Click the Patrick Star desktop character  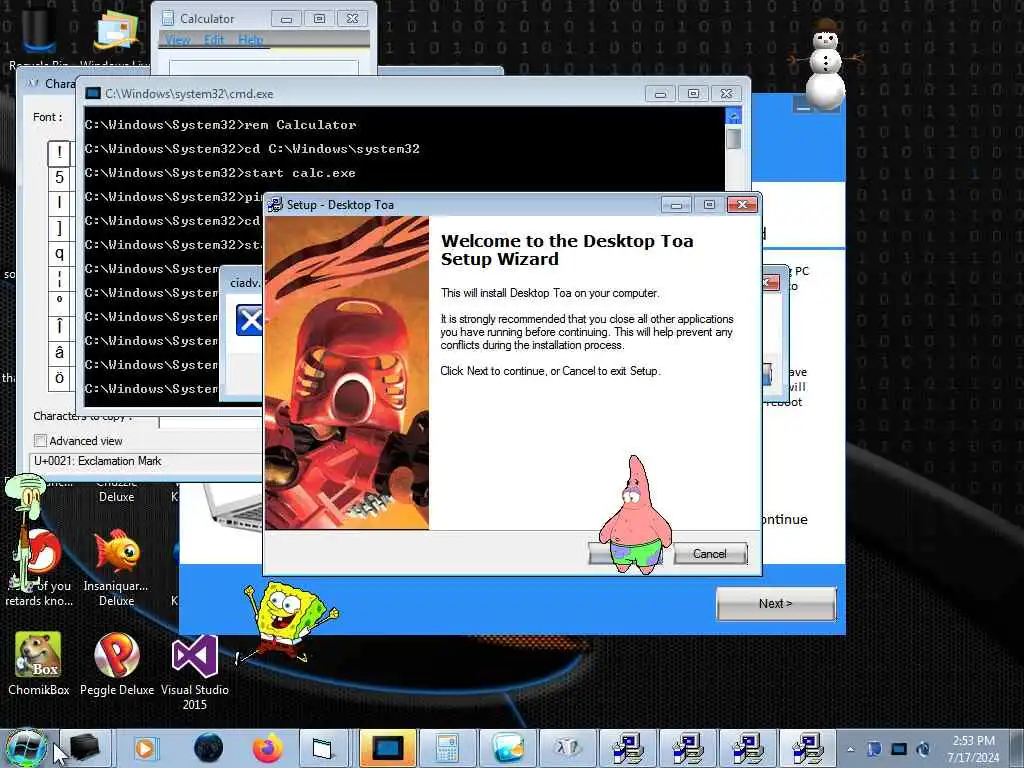pos(635,516)
